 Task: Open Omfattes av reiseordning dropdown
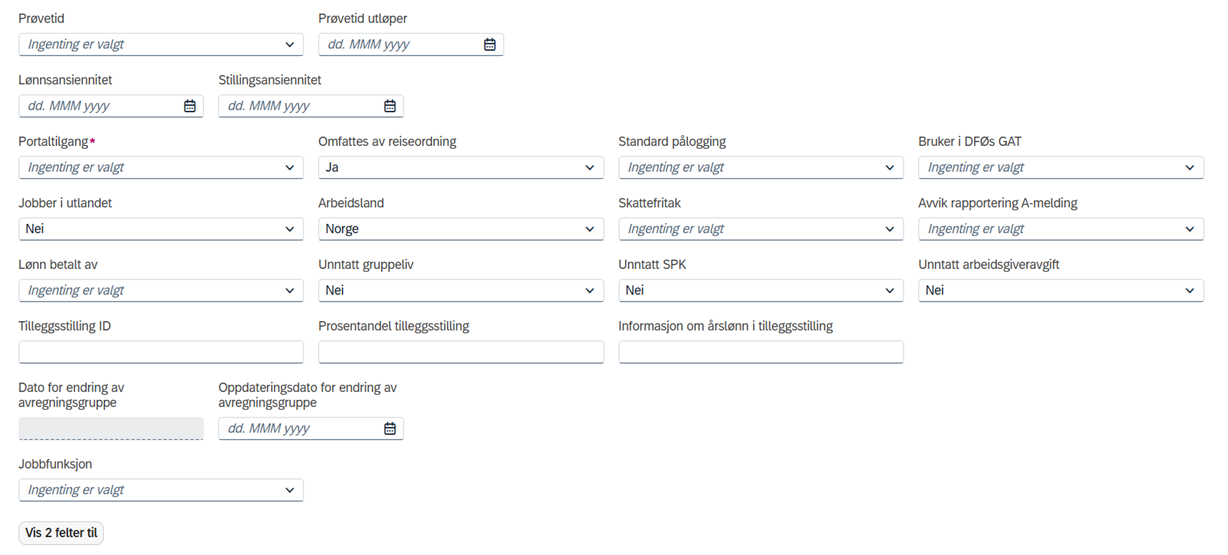coord(461,167)
